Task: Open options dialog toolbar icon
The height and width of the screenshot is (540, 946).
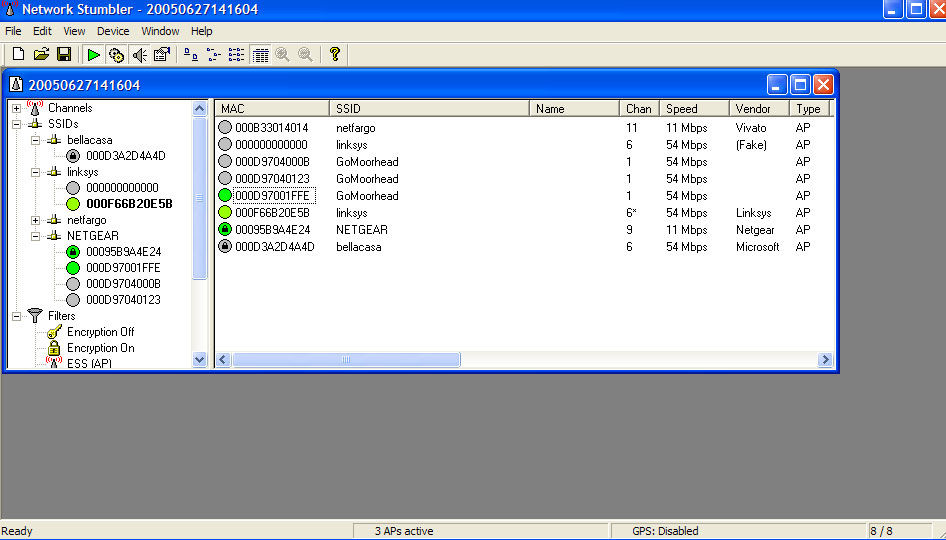Action: [x=162, y=55]
